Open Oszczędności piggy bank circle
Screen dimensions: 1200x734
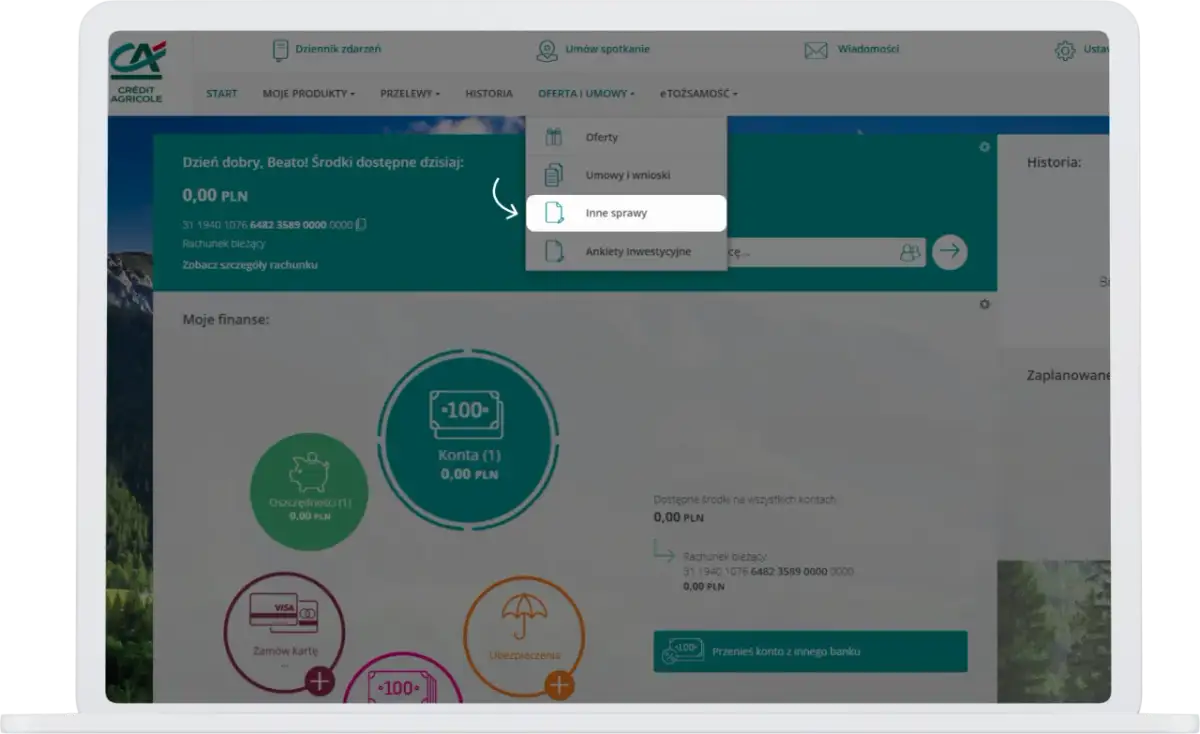click(x=308, y=492)
